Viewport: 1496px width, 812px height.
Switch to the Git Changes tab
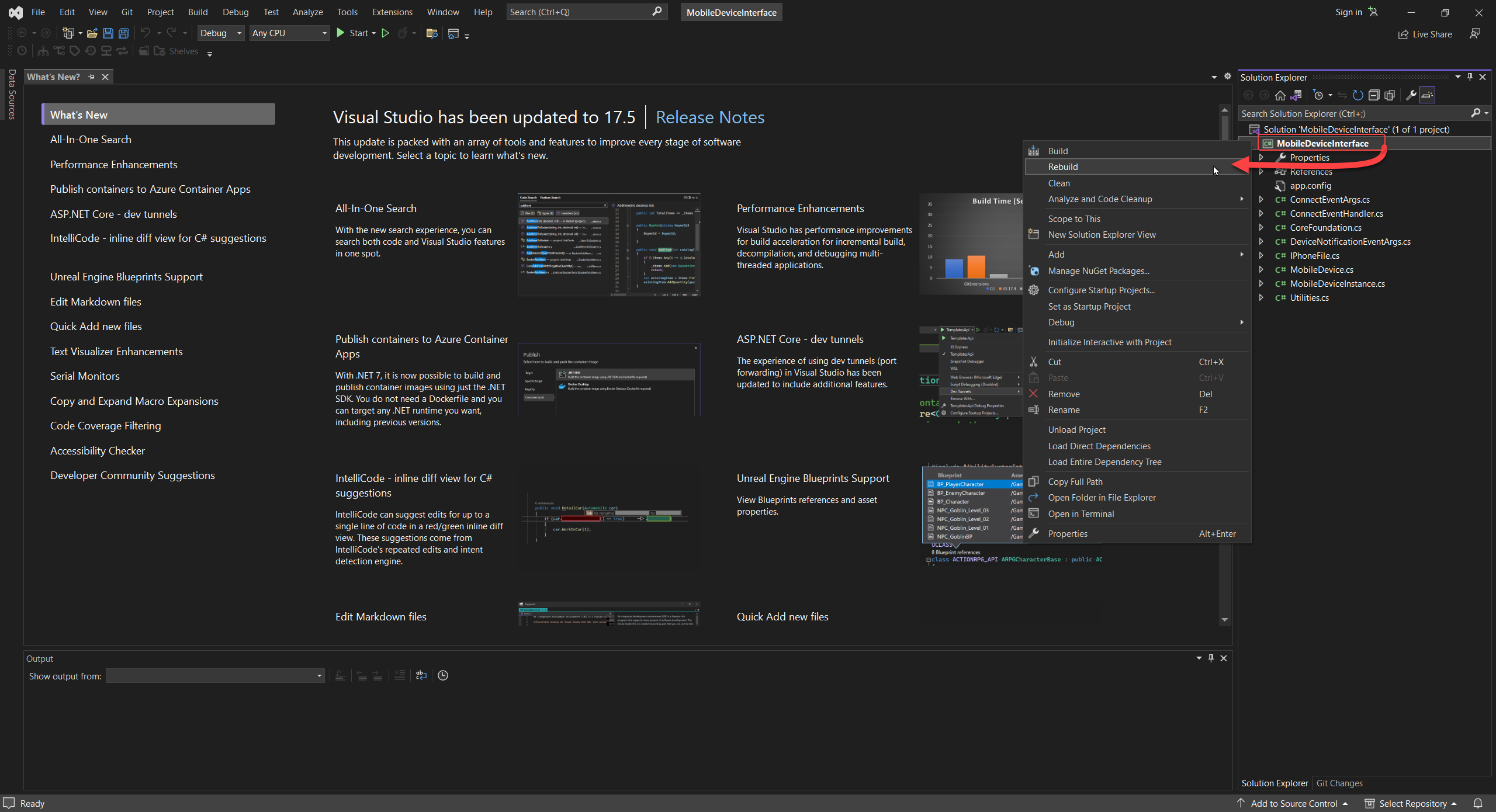[x=1340, y=783]
